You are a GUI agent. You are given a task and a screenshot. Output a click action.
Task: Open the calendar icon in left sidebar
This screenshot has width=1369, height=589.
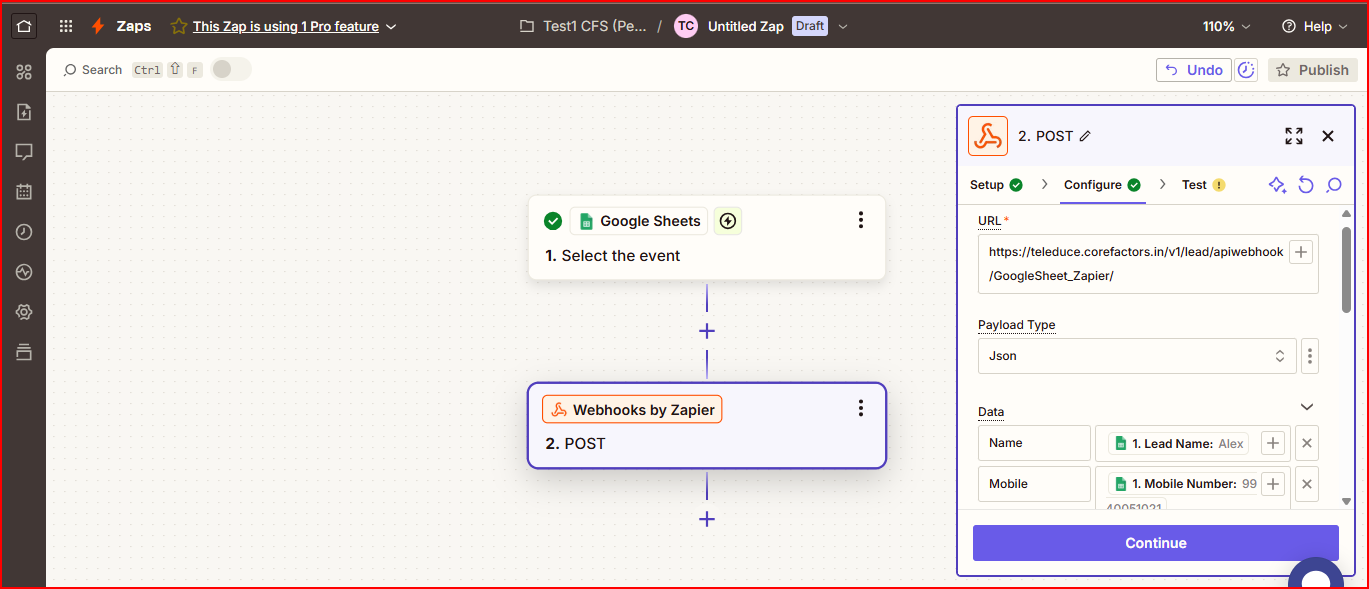(x=24, y=192)
